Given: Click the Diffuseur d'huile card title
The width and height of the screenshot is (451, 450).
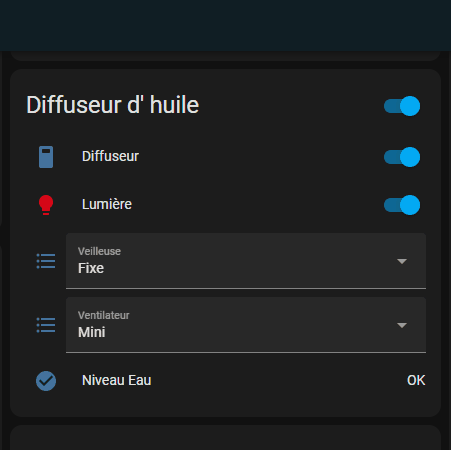Looking at the screenshot, I should point(113,105).
